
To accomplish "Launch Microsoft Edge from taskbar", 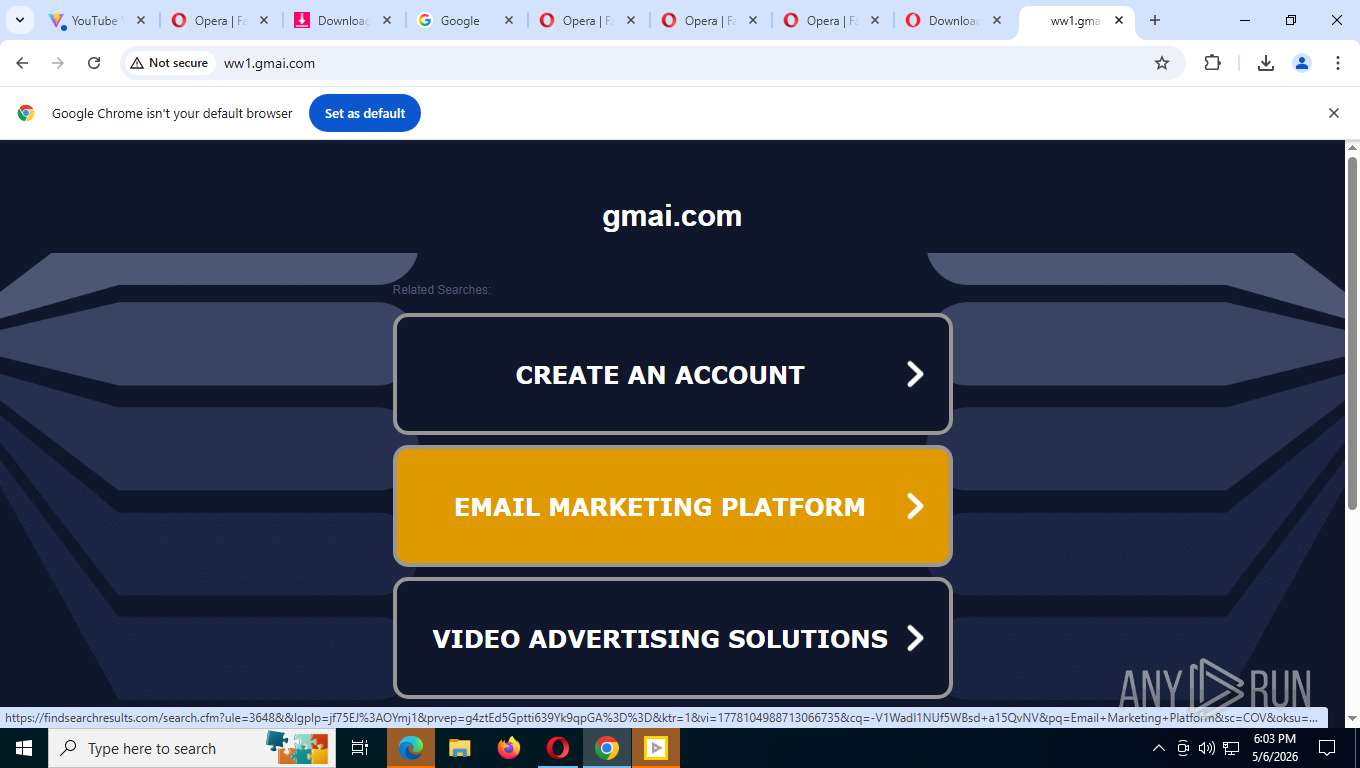I will click(x=410, y=748).
